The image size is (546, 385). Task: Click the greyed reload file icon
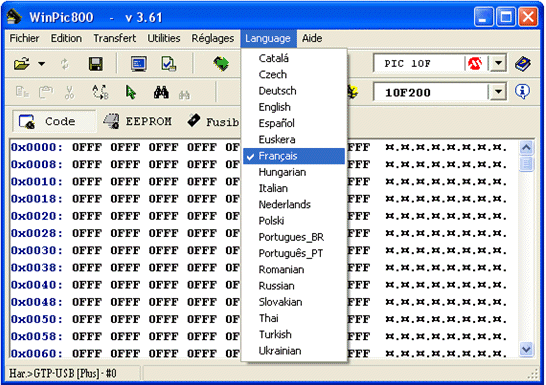coord(65,64)
